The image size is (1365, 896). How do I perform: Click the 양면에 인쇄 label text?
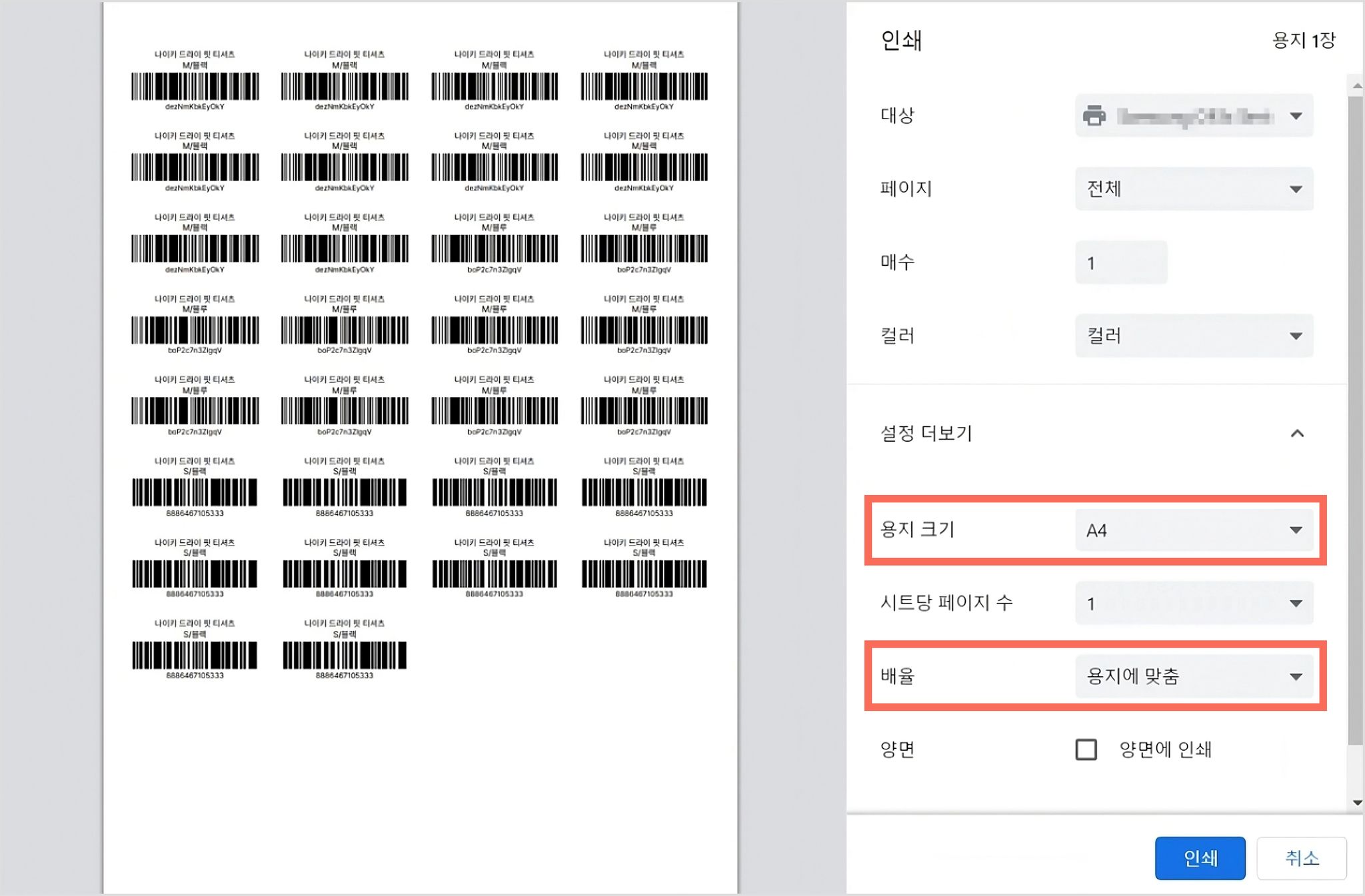click(1165, 749)
